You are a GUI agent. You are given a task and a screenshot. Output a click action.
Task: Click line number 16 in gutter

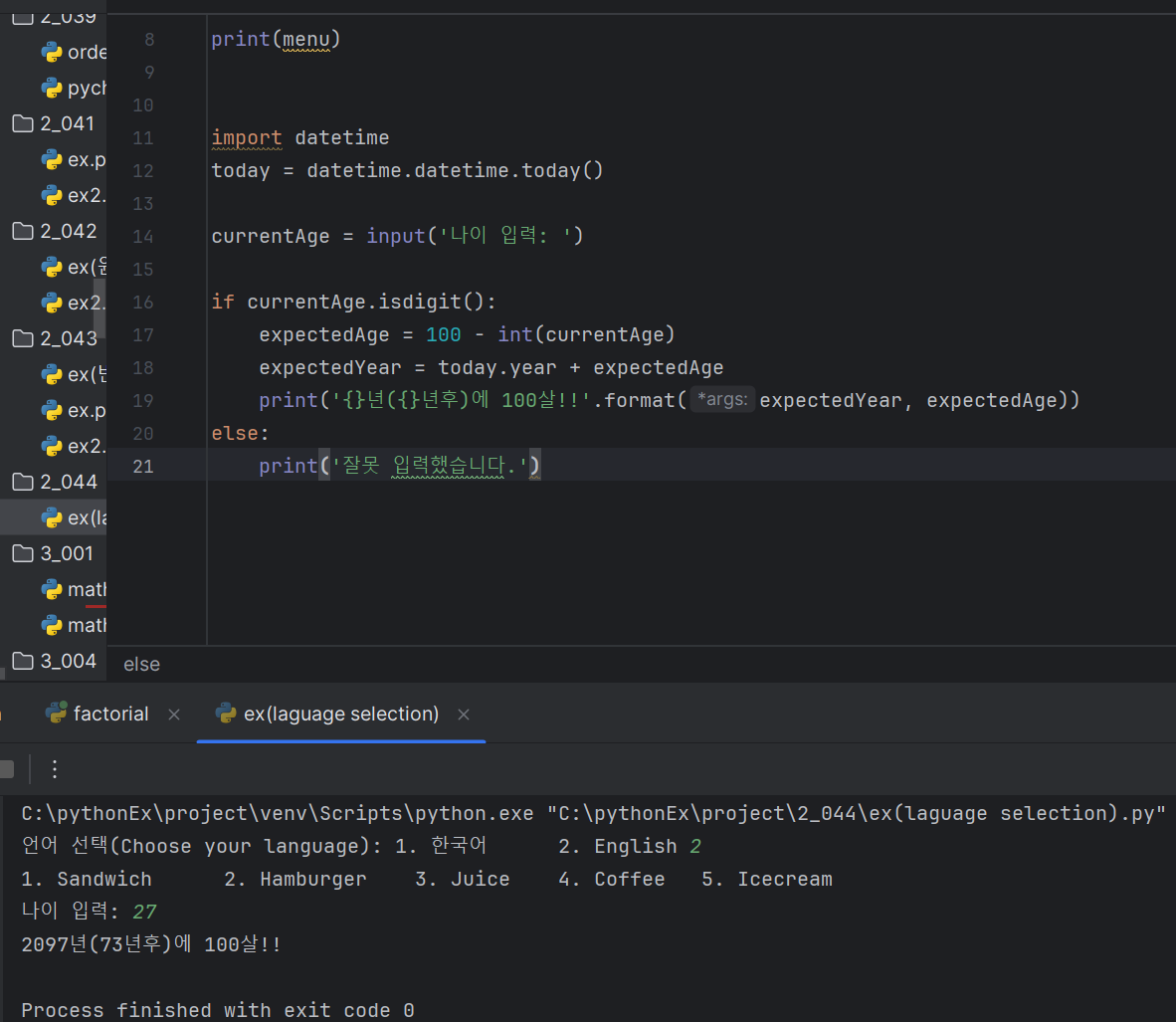pyautogui.click(x=142, y=302)
